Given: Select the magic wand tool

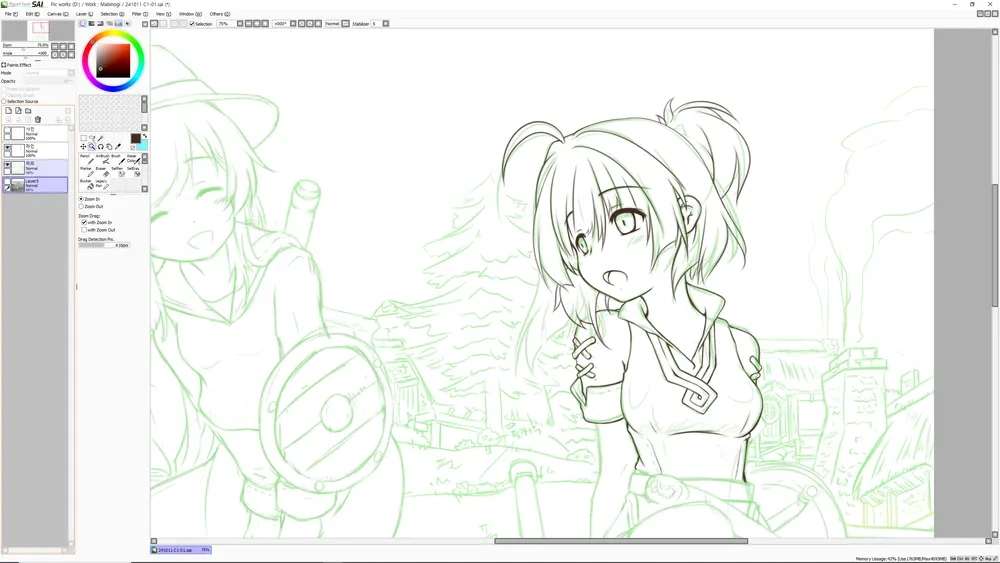Looking at the screenshot, I should 100,138.
